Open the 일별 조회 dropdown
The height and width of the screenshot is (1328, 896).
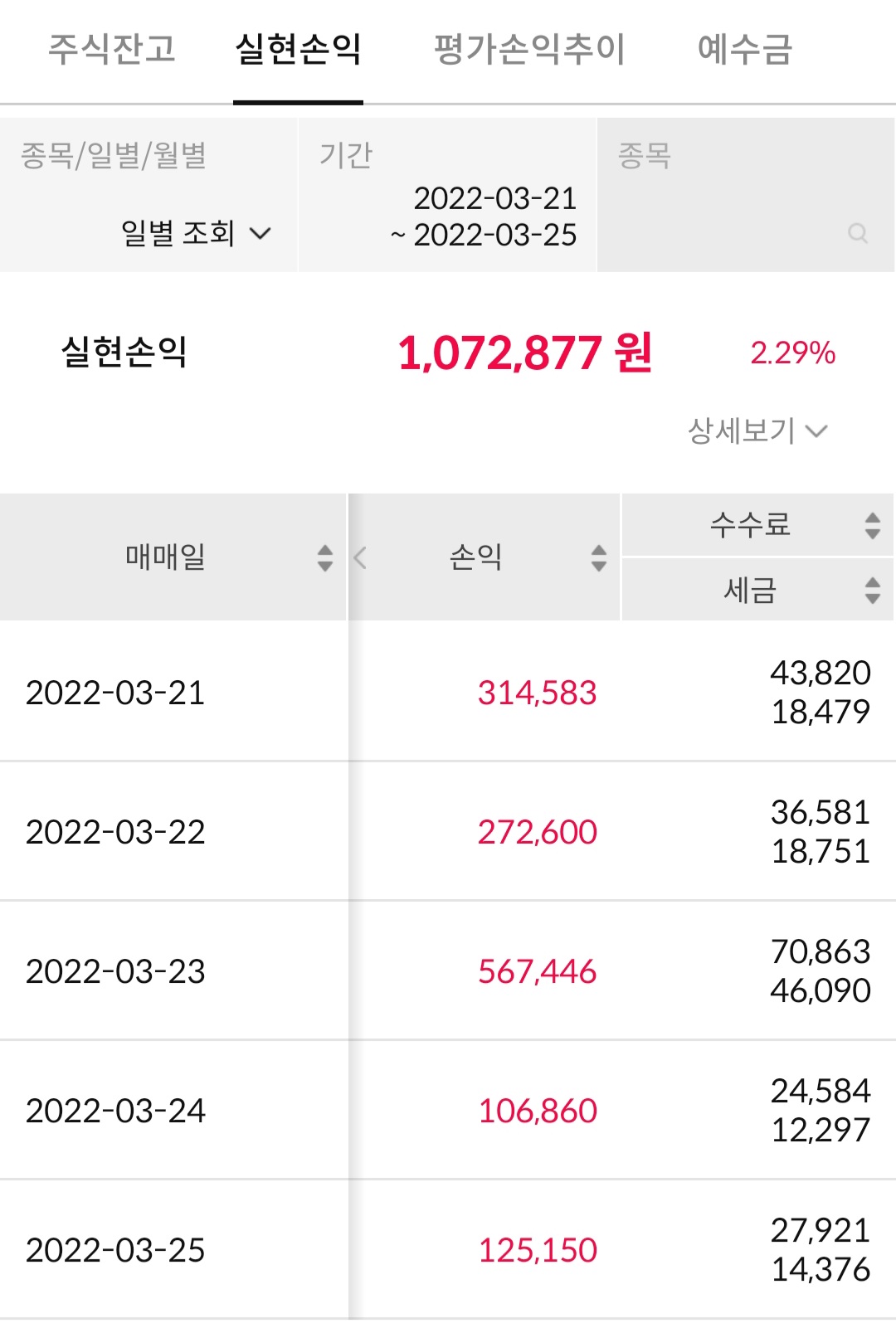(x=196, y=233)
